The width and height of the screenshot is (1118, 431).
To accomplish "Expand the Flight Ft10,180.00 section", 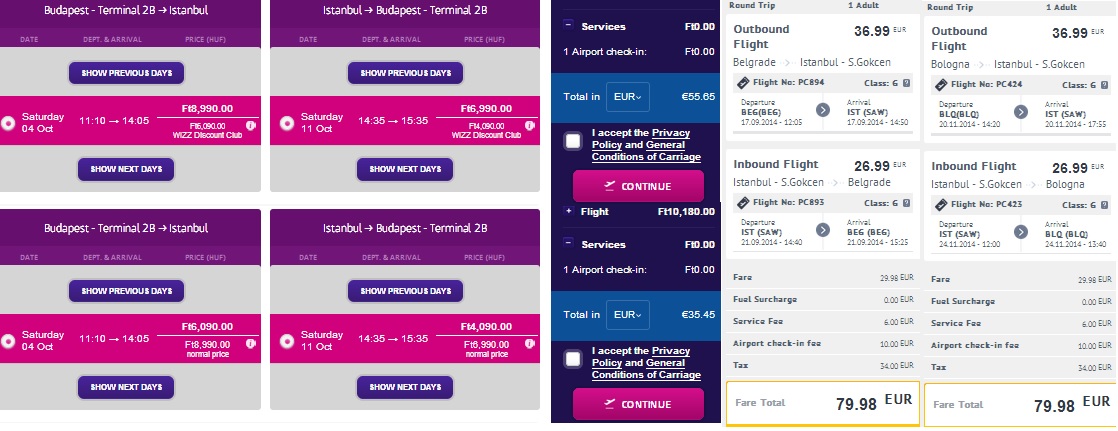I will coord(568,212).
